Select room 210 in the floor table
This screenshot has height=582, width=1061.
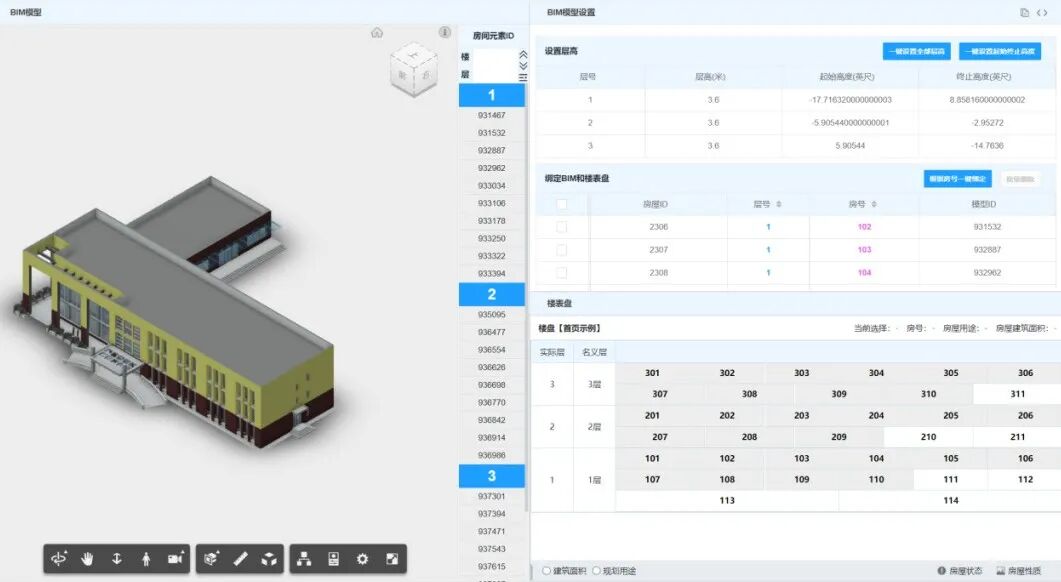click(x=928, y=437)
